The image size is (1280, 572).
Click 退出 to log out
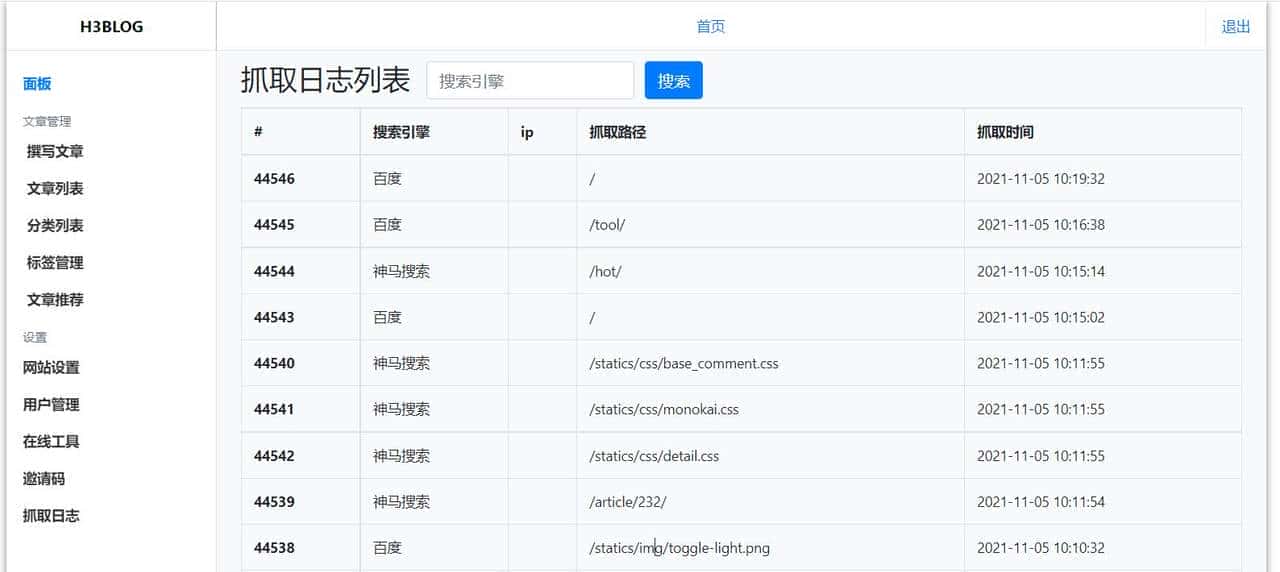point(1236,27)
